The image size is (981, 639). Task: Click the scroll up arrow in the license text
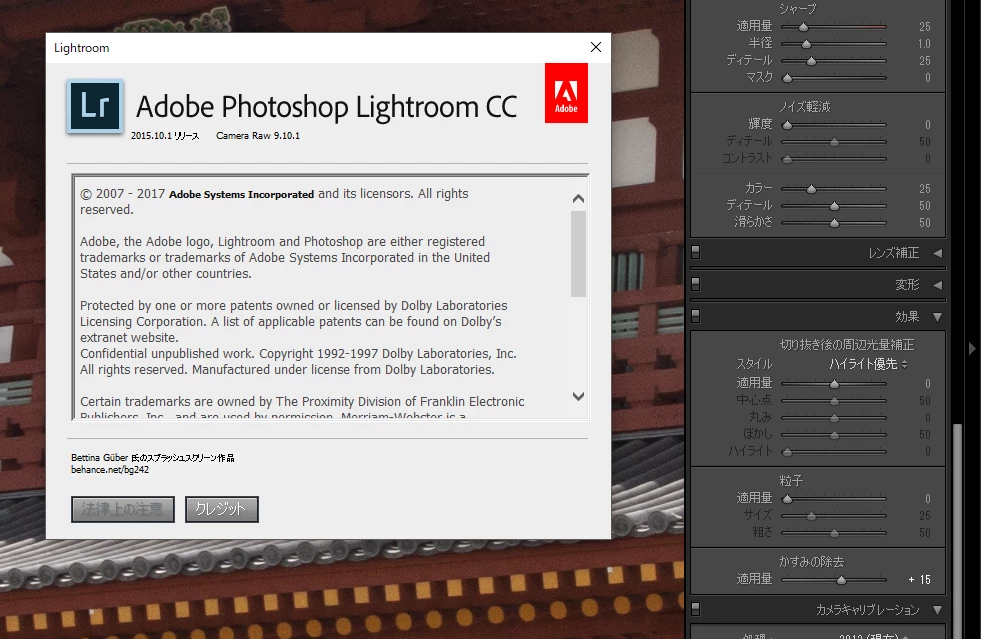[579, 198]
